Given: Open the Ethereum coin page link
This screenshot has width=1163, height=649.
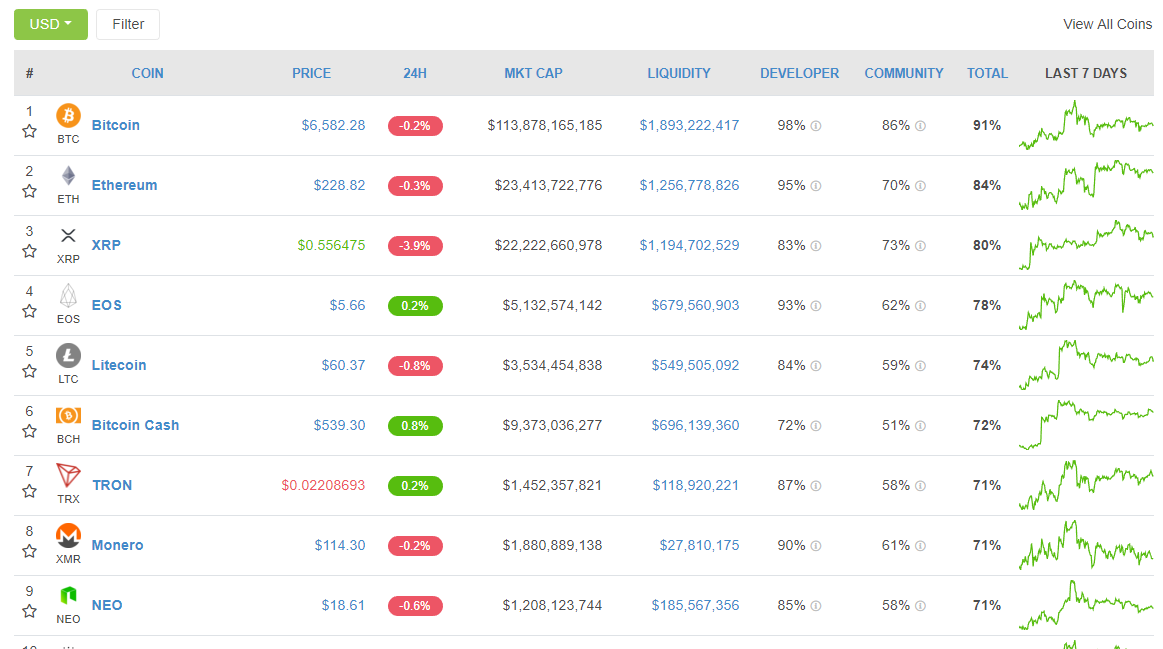Looking at the screenshot, I should (x=125, y=185).
